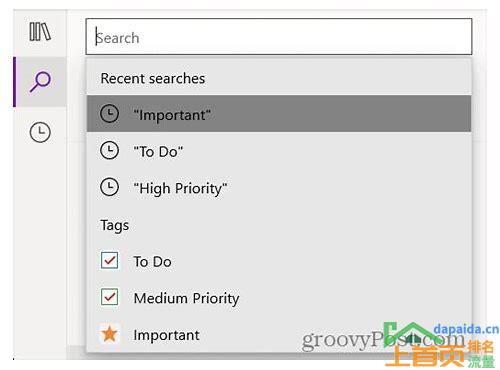The height and width of the screenshot is (370, 500).
Task: Click the orange star icon for Important tag
Action: pyautogui.click(x=109, y=334)
